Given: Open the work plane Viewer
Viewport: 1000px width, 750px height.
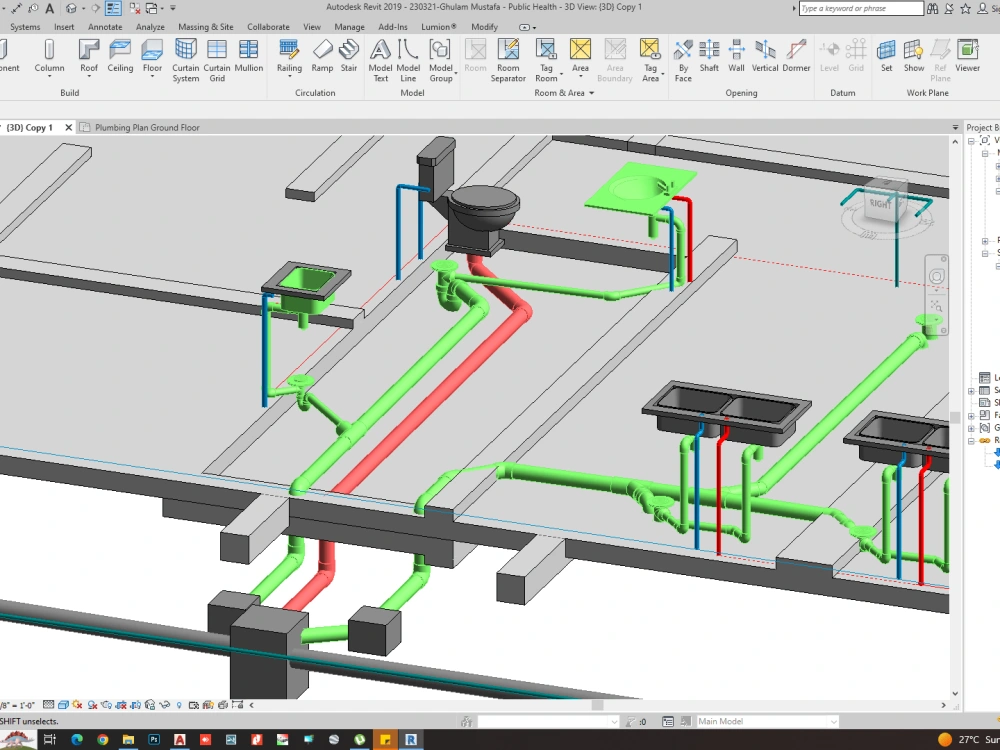Looking at the screenshot, I should click(x=967, y=56).
